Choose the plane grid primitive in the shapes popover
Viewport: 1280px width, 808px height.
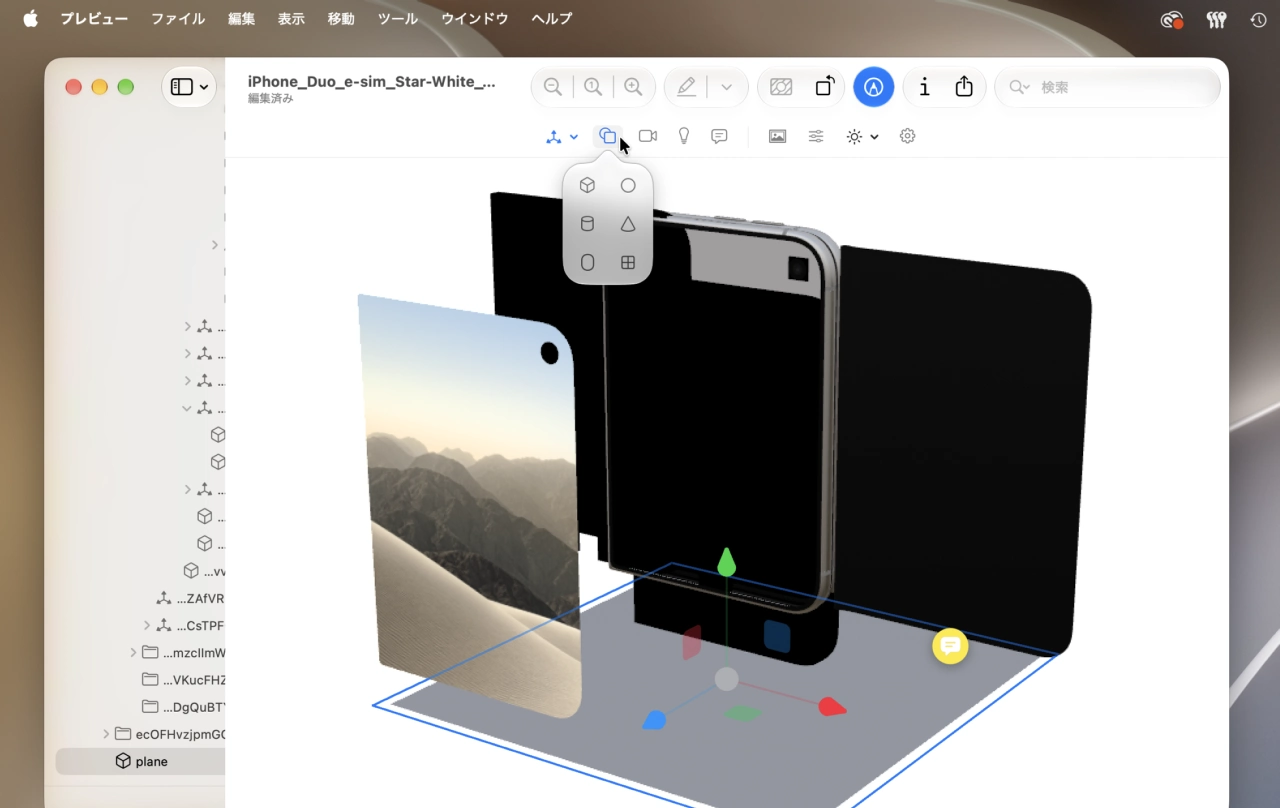pos(628,262)
